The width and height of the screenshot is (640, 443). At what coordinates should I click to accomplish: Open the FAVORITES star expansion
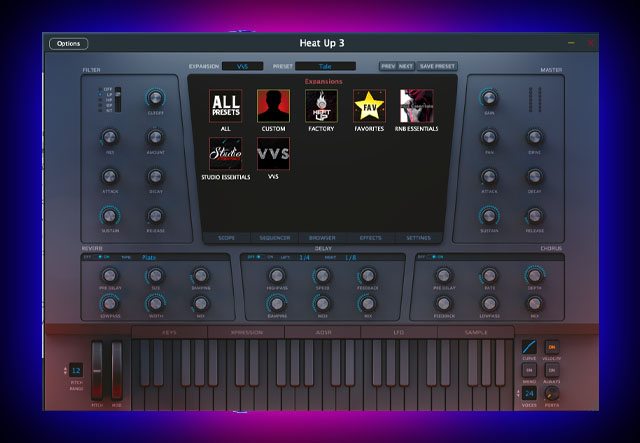click(369, 106)
